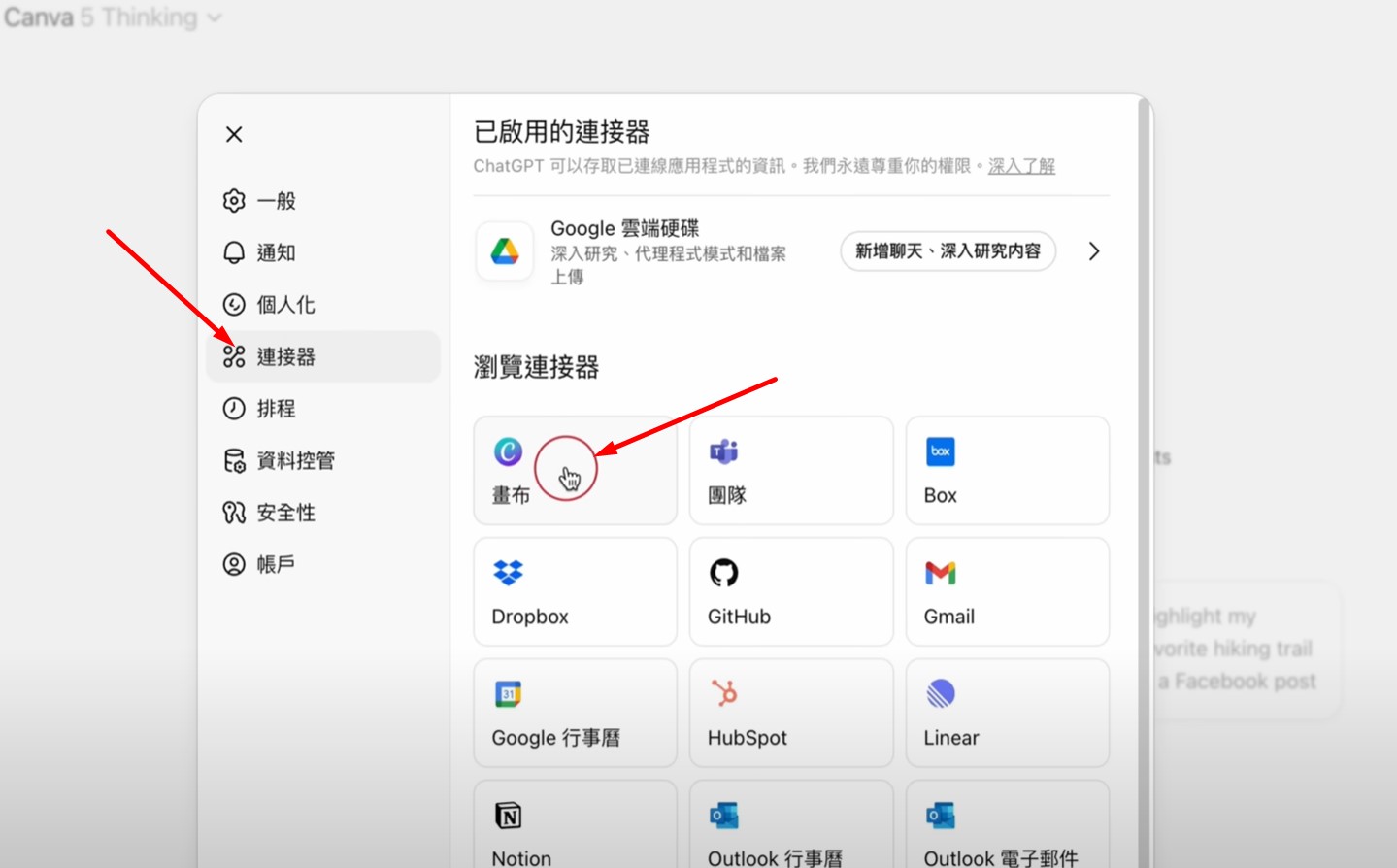Click the 已啟用的連接器 heading
This screenshot has height=868, width=1397.
[561, 131]
